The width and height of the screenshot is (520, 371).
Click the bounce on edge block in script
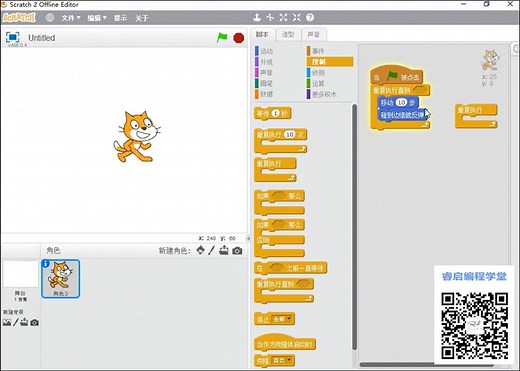[x=402, y=115]
